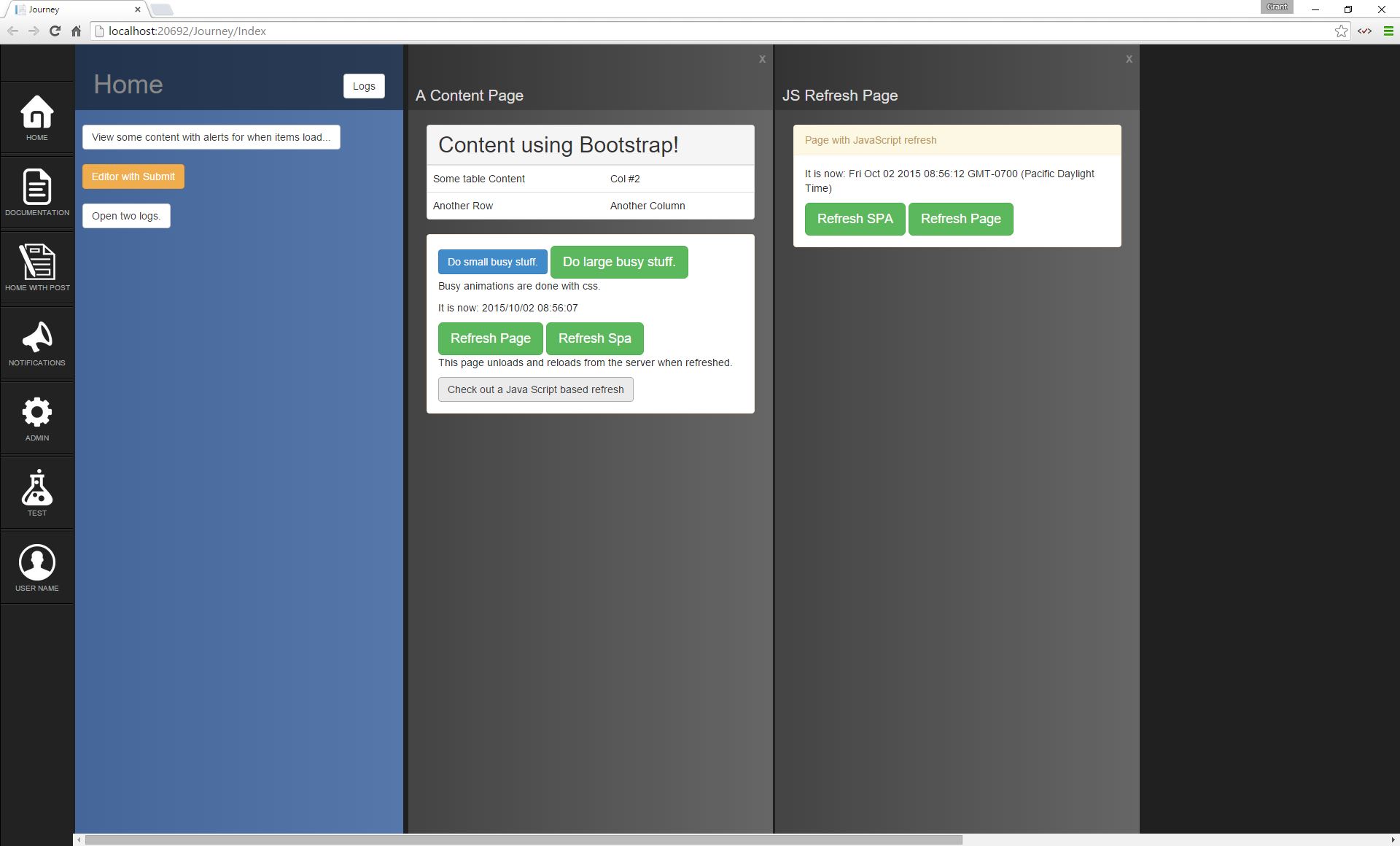Reload the browser page
Image resolution: width=1400 pixels, height=846 pixels.
(x=55, y=31)
